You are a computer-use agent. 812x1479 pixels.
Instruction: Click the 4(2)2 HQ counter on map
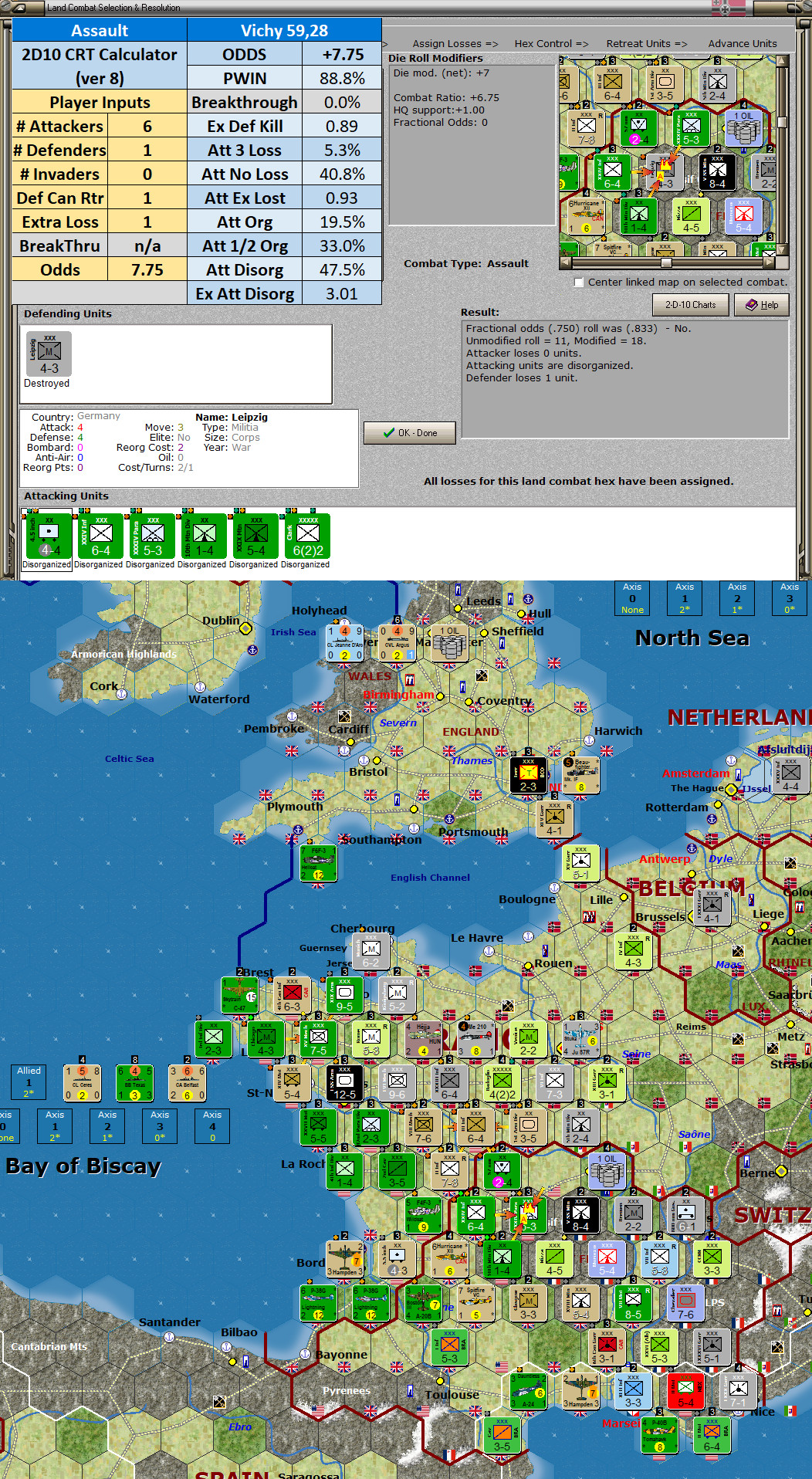pyautogui.click(x=502, y=1082)
